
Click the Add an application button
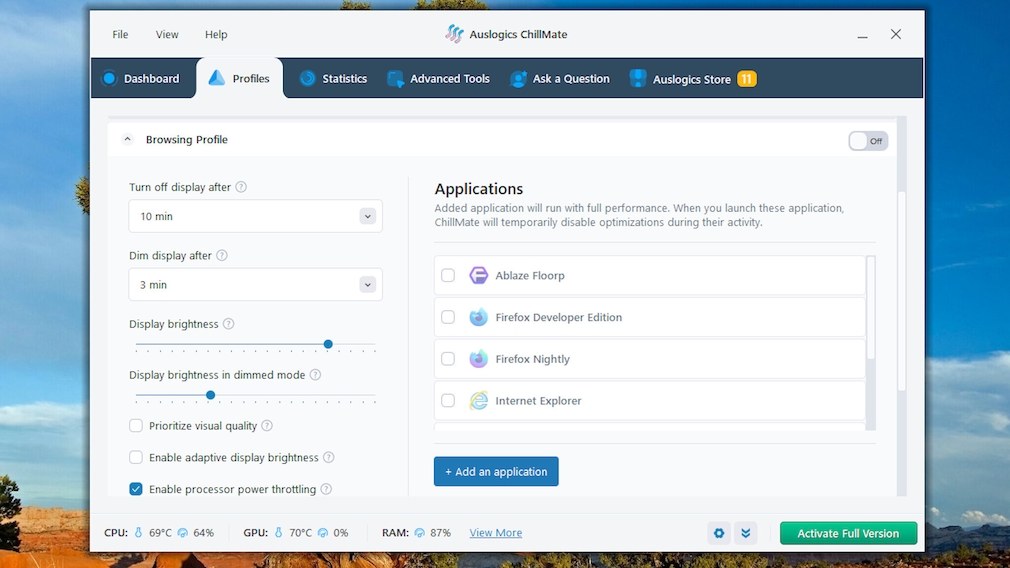[496, 471]
